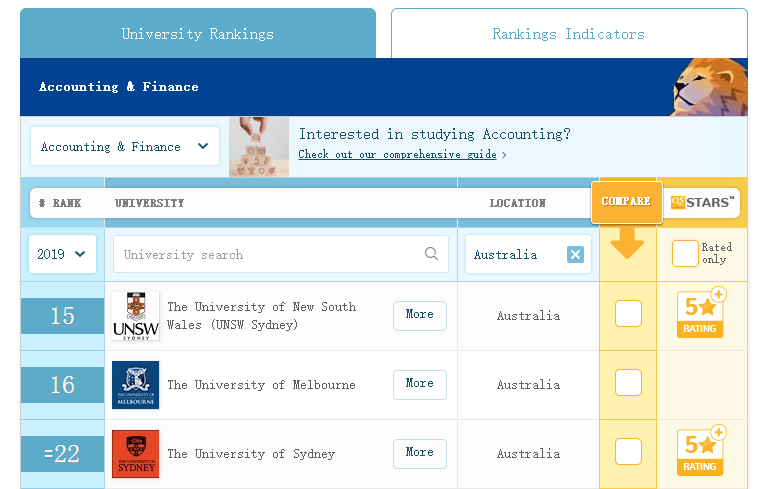Image resolution: width=770 pixels, height=489 pixels.
Task: Click the rank 16 cell
Action: point(62,385)
